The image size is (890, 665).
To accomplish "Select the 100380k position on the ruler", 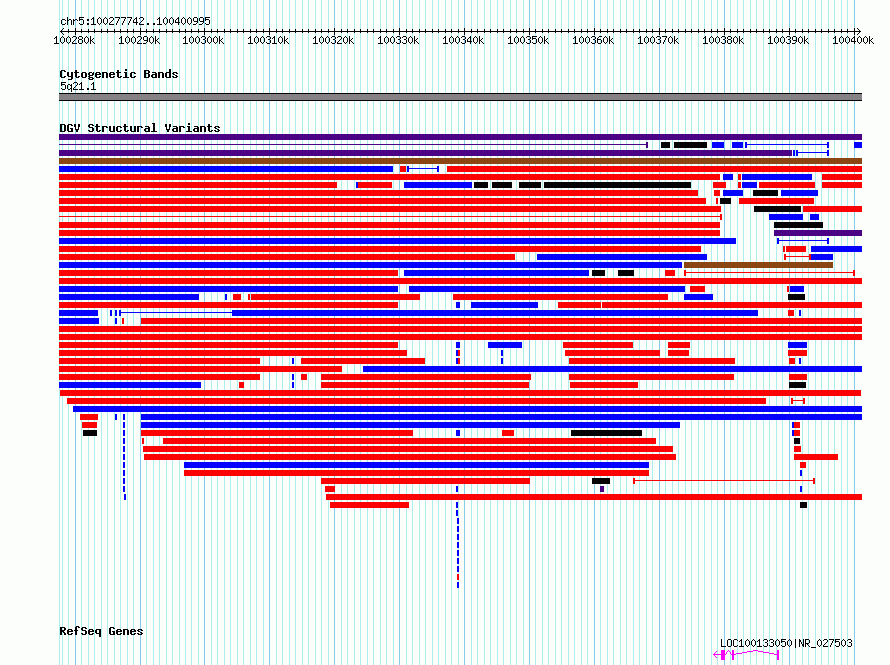I will click(x=723, y=40).
